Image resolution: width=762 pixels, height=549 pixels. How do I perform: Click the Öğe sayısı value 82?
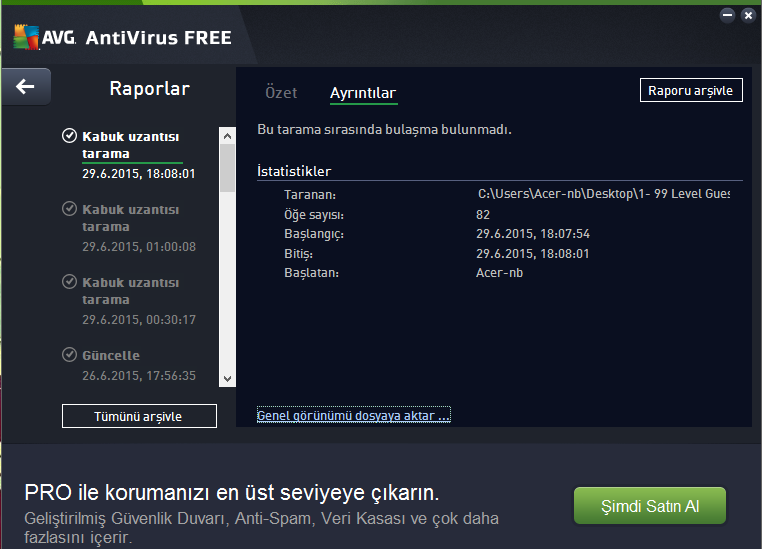483,215
